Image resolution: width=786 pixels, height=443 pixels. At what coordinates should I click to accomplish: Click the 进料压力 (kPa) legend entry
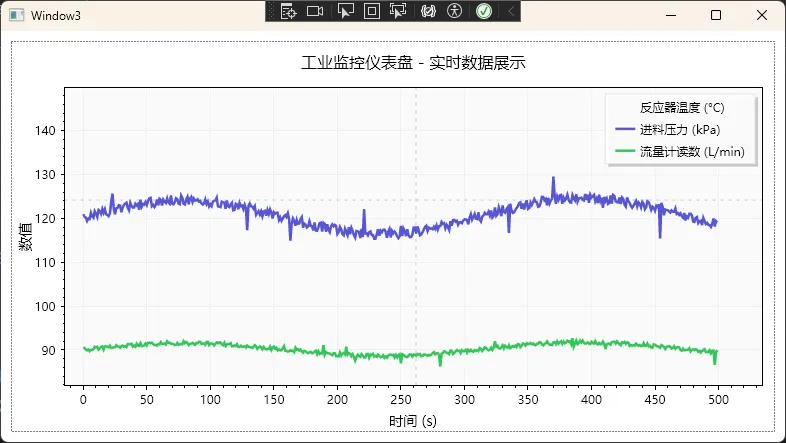coord(680,130)
